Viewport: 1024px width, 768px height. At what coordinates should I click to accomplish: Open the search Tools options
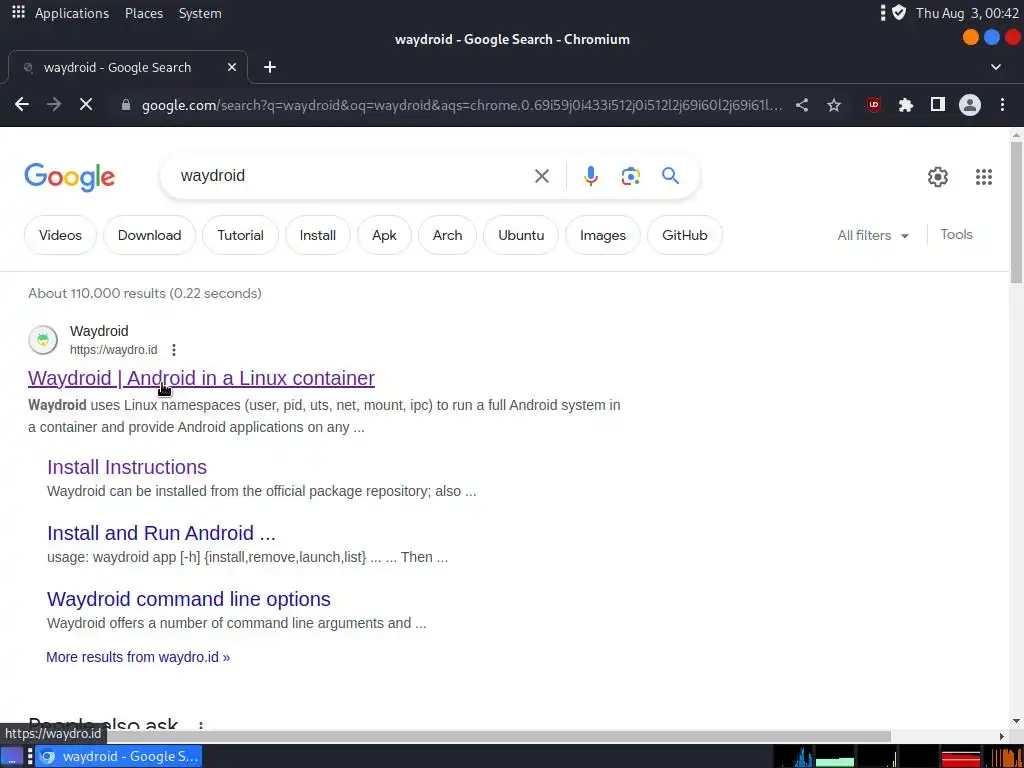[956, 234]
